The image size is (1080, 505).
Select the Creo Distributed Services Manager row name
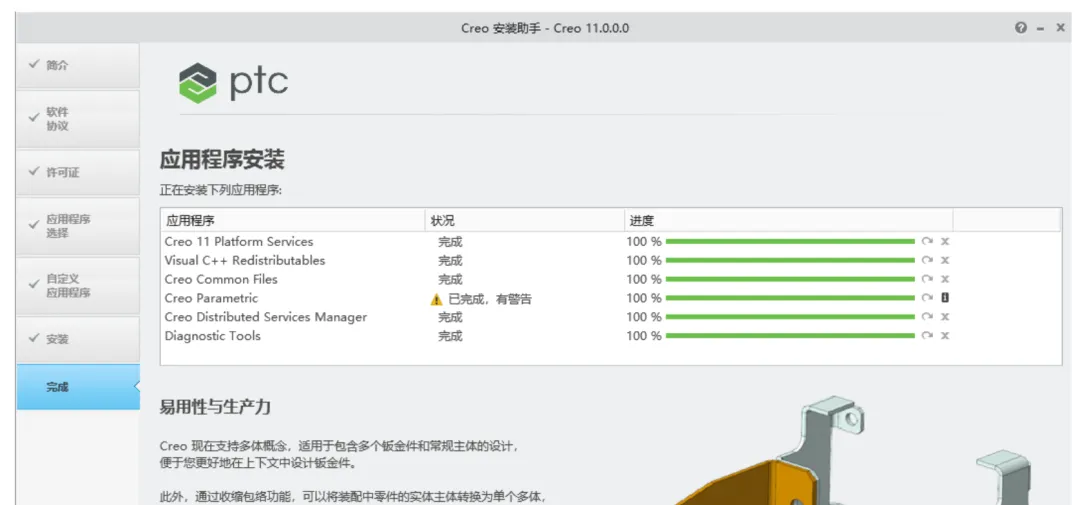click(x=266, y=317)
